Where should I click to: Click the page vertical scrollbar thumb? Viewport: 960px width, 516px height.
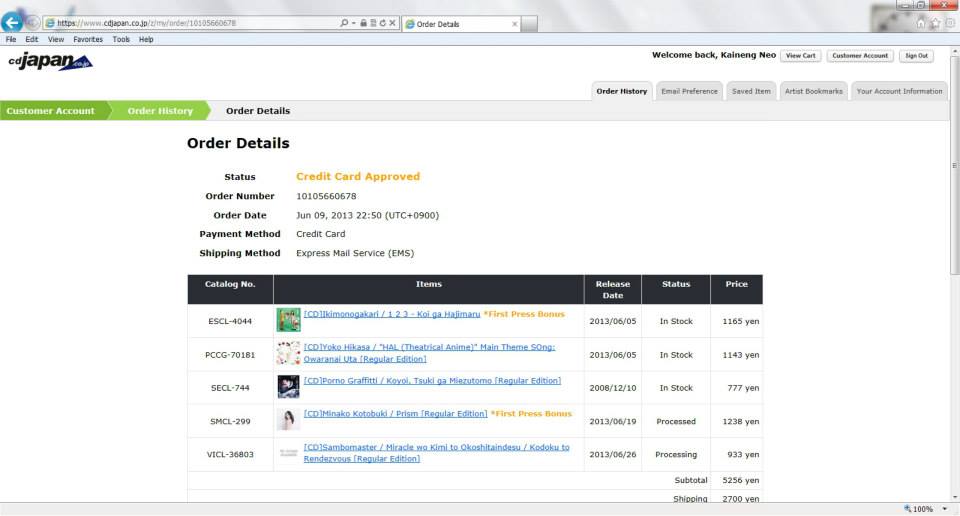[954, 166]
